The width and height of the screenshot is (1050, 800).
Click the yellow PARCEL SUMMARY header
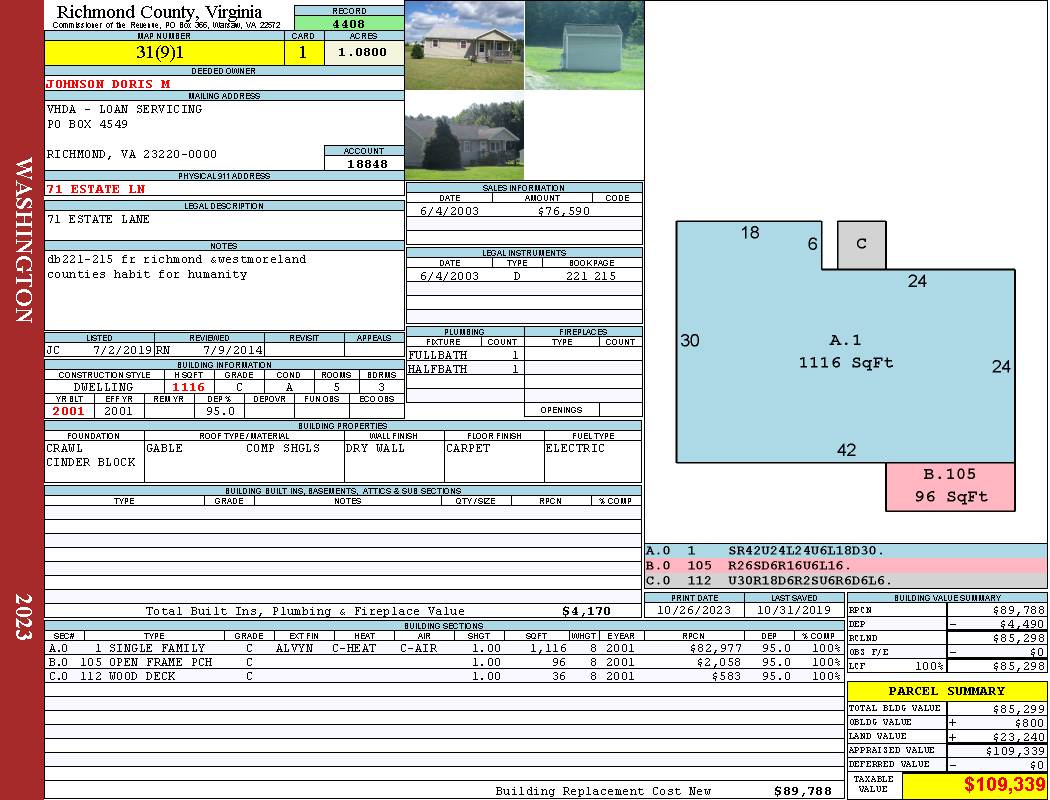(946, 691)
